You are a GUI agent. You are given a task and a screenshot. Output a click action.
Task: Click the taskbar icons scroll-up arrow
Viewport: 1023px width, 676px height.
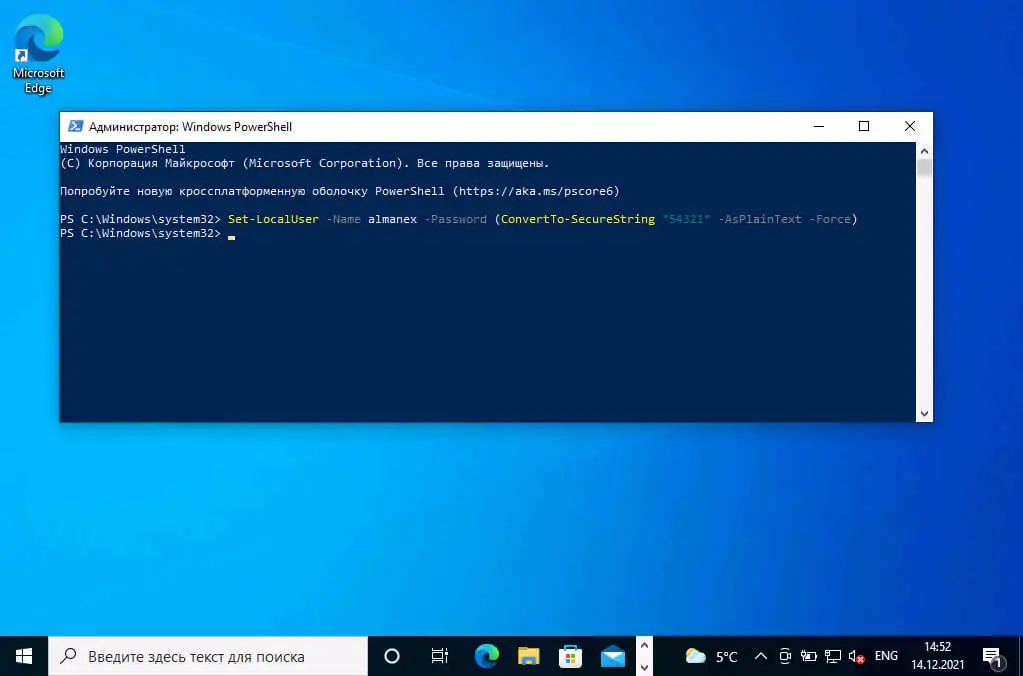(644, 645)
